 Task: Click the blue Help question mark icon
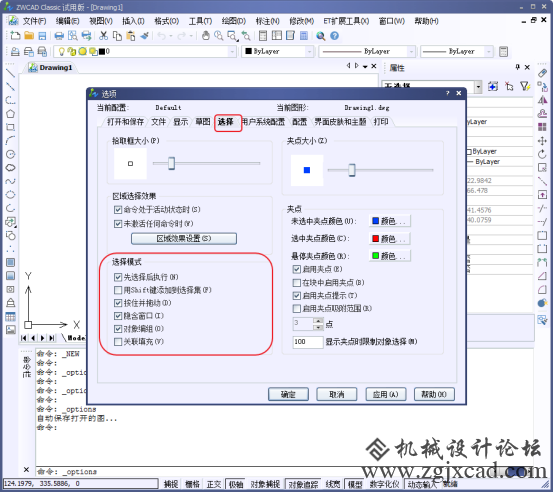click(334, 36)
